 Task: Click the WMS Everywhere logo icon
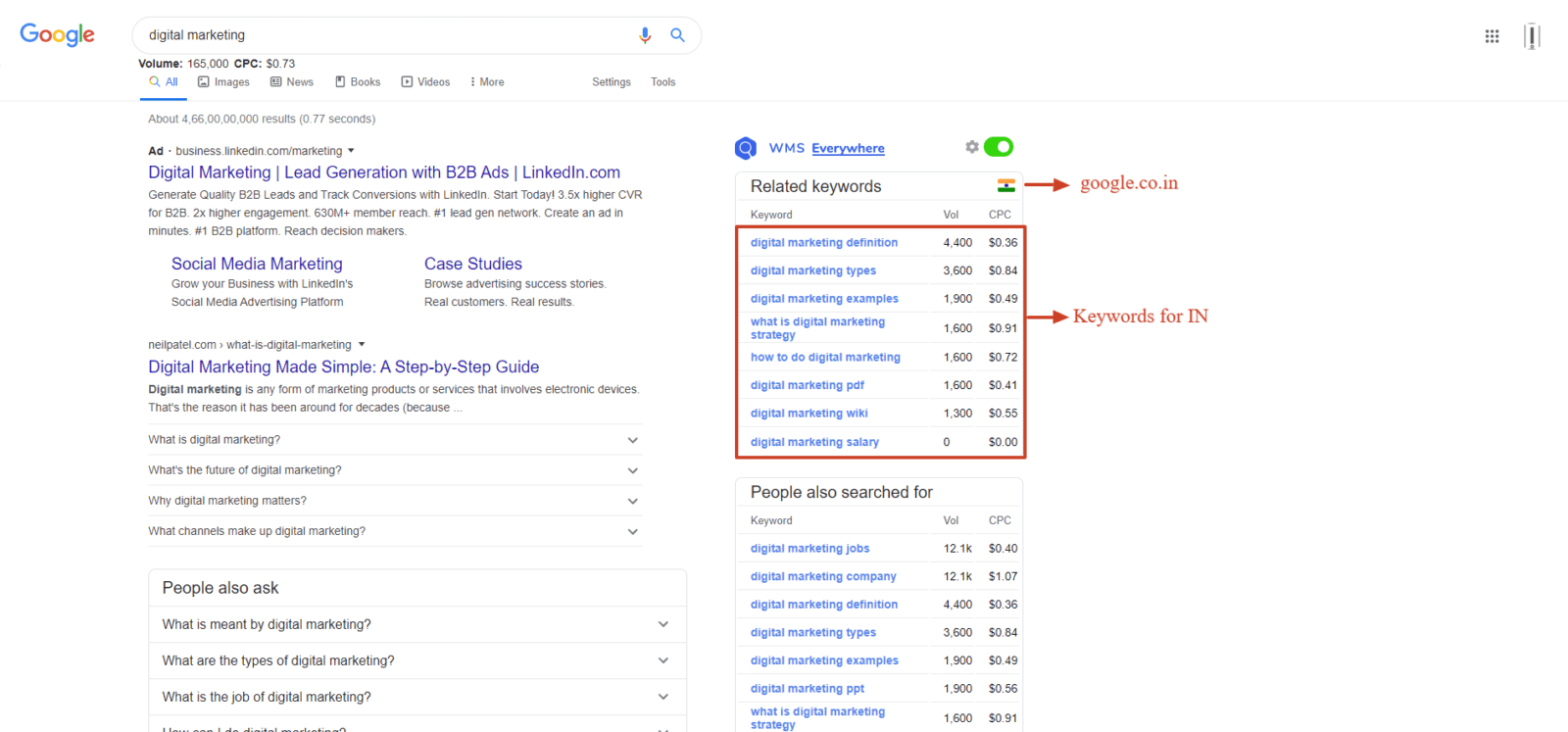click(x=746, y=148)
